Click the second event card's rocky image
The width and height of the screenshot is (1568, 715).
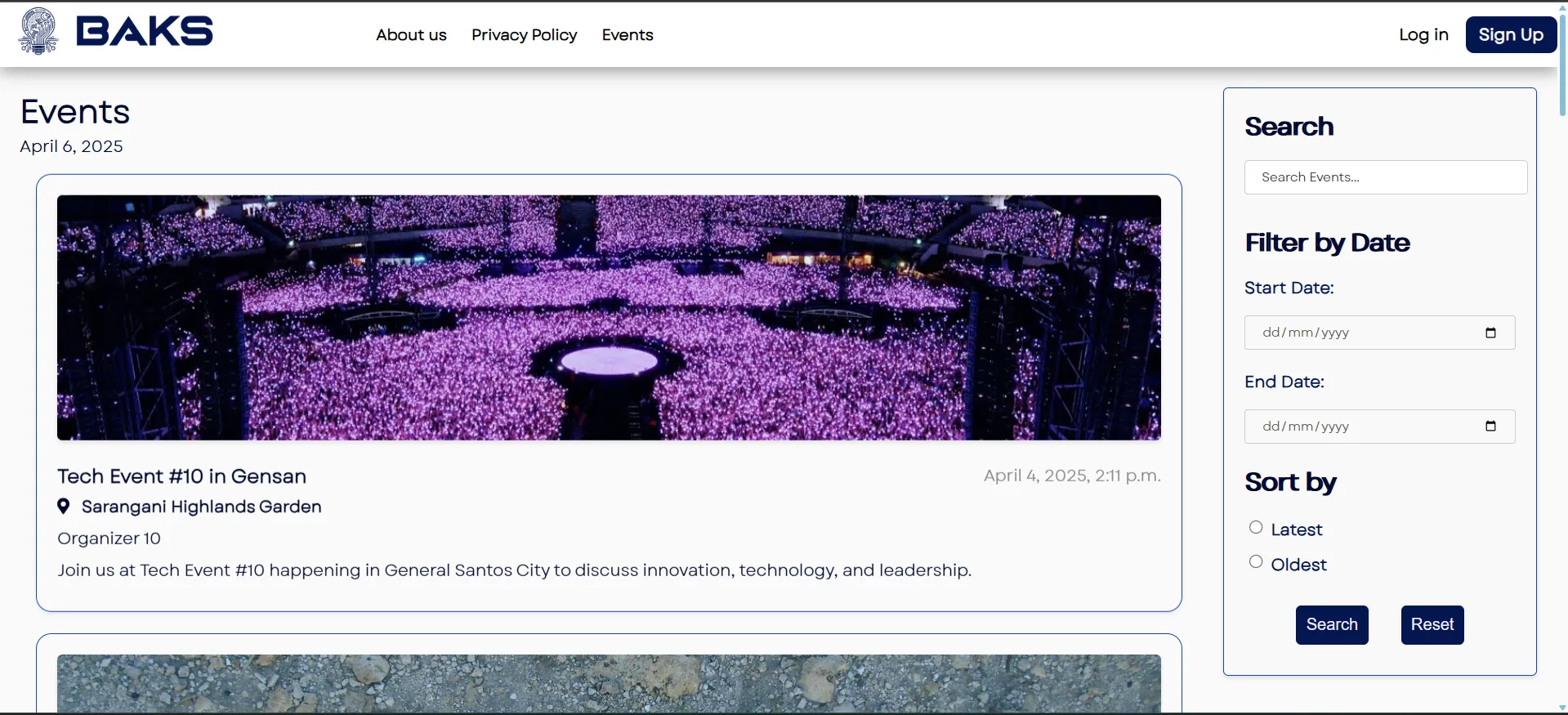click(x=609, y=684)
